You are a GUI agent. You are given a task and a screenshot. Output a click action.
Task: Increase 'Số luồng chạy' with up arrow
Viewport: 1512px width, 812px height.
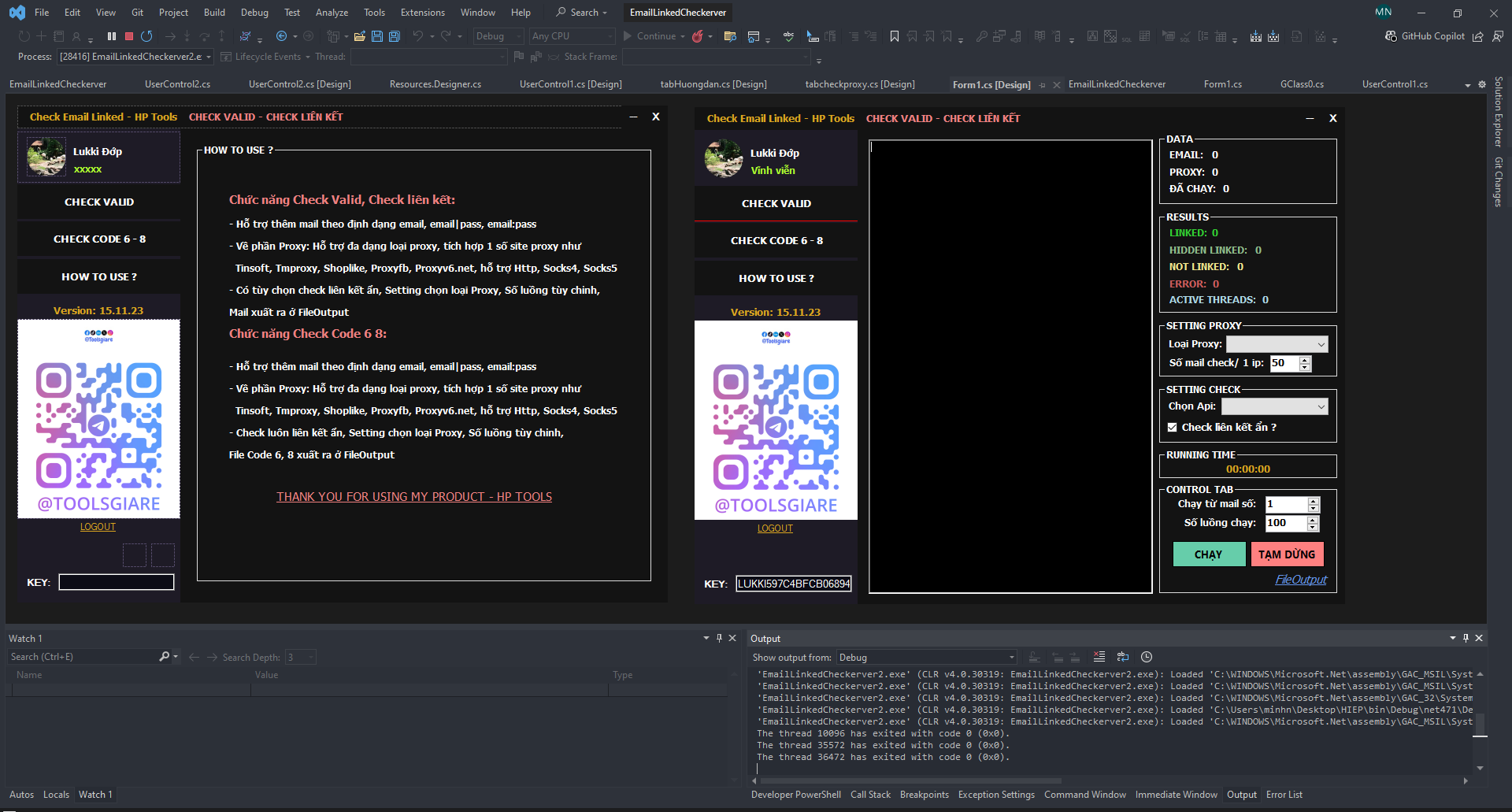[x=1313, y=519]
